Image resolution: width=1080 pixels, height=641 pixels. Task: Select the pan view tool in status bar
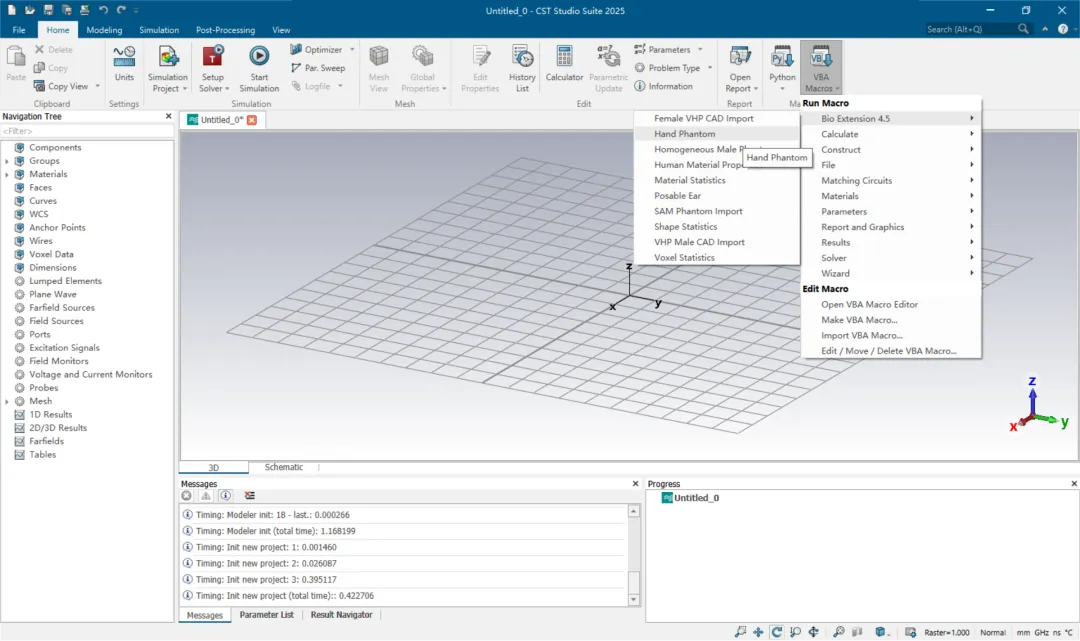tap(758, 632)
